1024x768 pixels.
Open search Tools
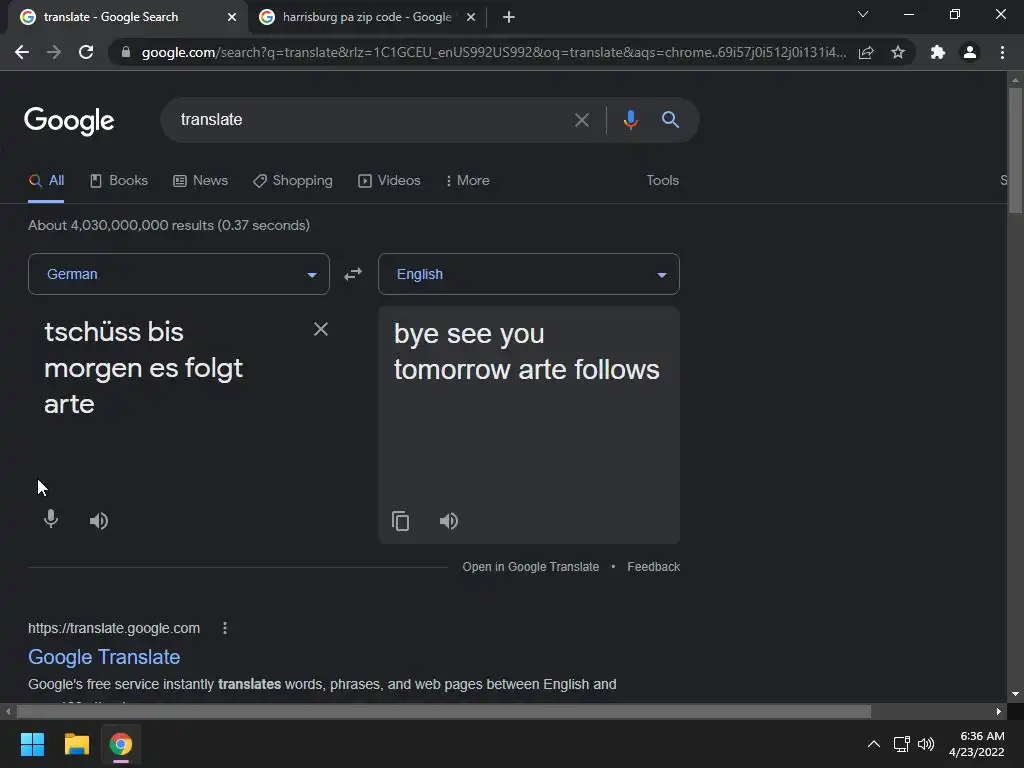(662, 180)
